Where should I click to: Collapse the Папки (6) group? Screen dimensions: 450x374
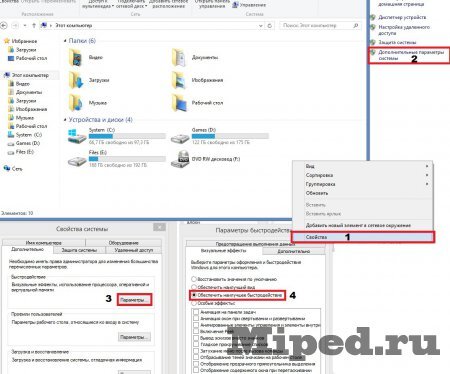coord(65,41)
